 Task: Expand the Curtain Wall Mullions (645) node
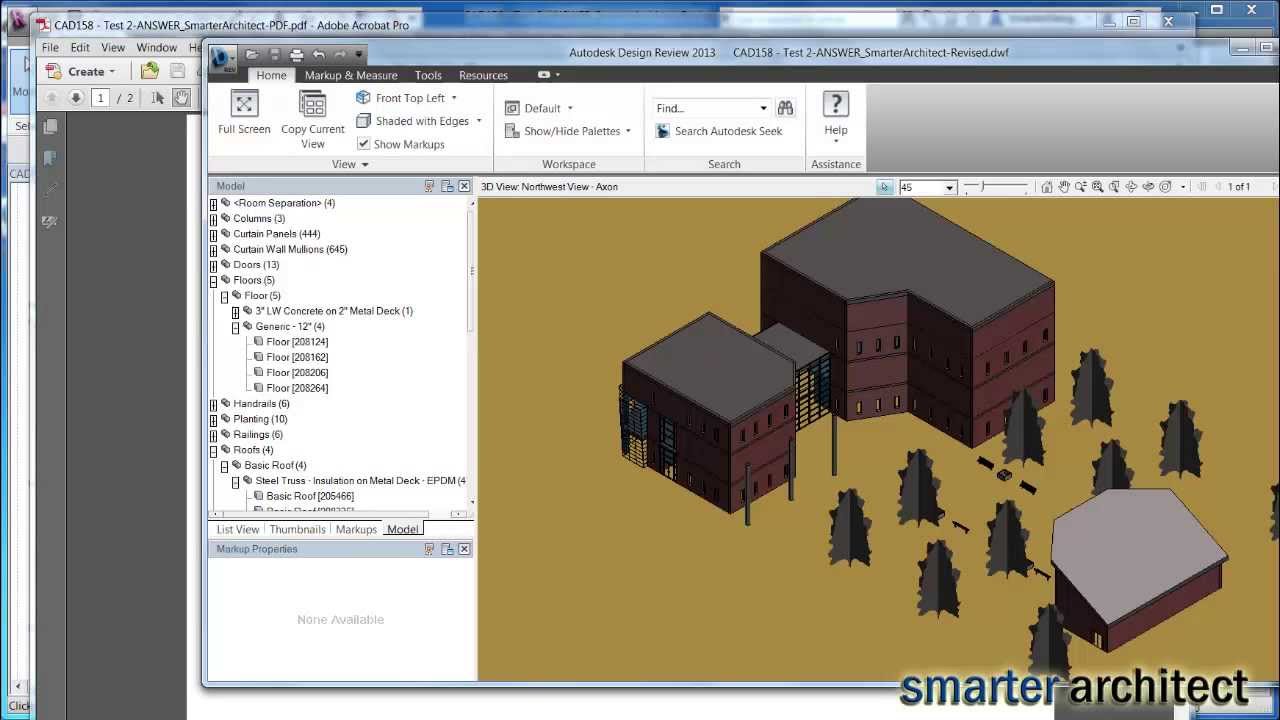point(214,250)
